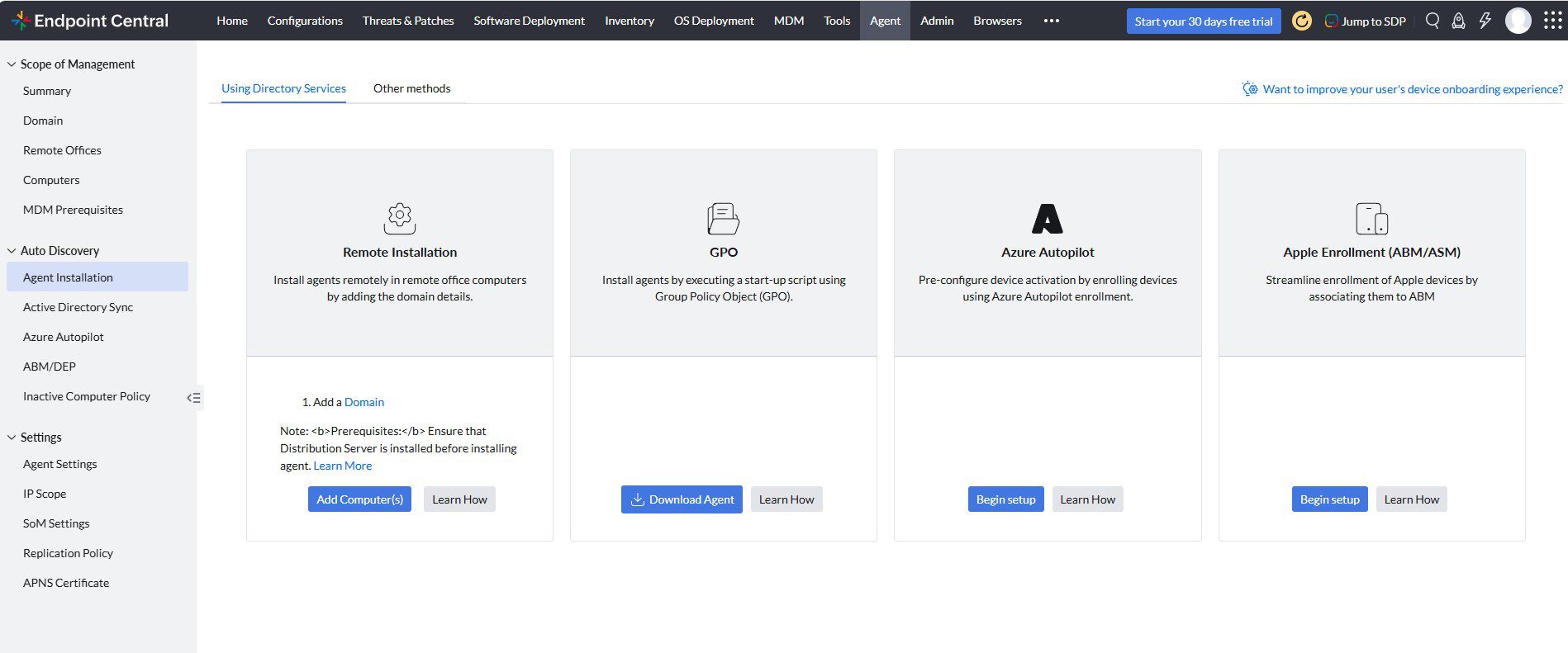
Task: Click the Remote Installation gear icon
Action: [400, 219]
